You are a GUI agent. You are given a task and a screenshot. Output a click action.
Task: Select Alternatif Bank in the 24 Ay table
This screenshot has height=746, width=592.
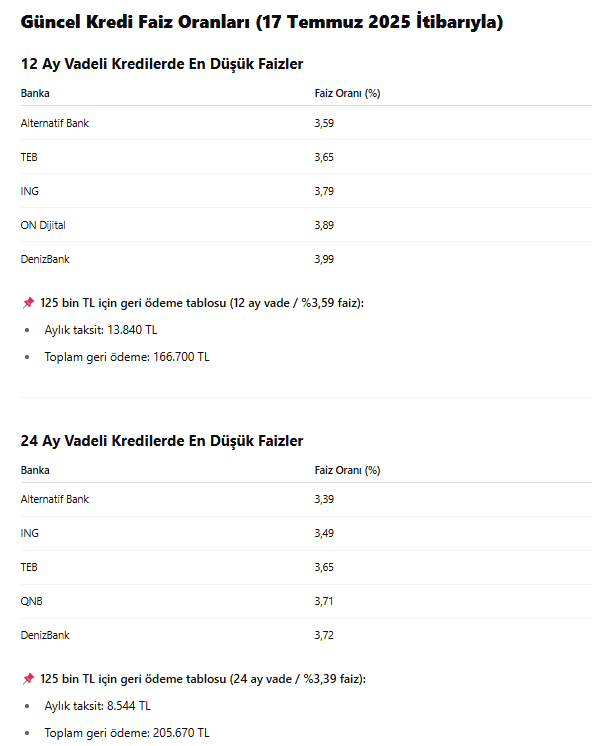pyautogui.click(x=55, y=499)
